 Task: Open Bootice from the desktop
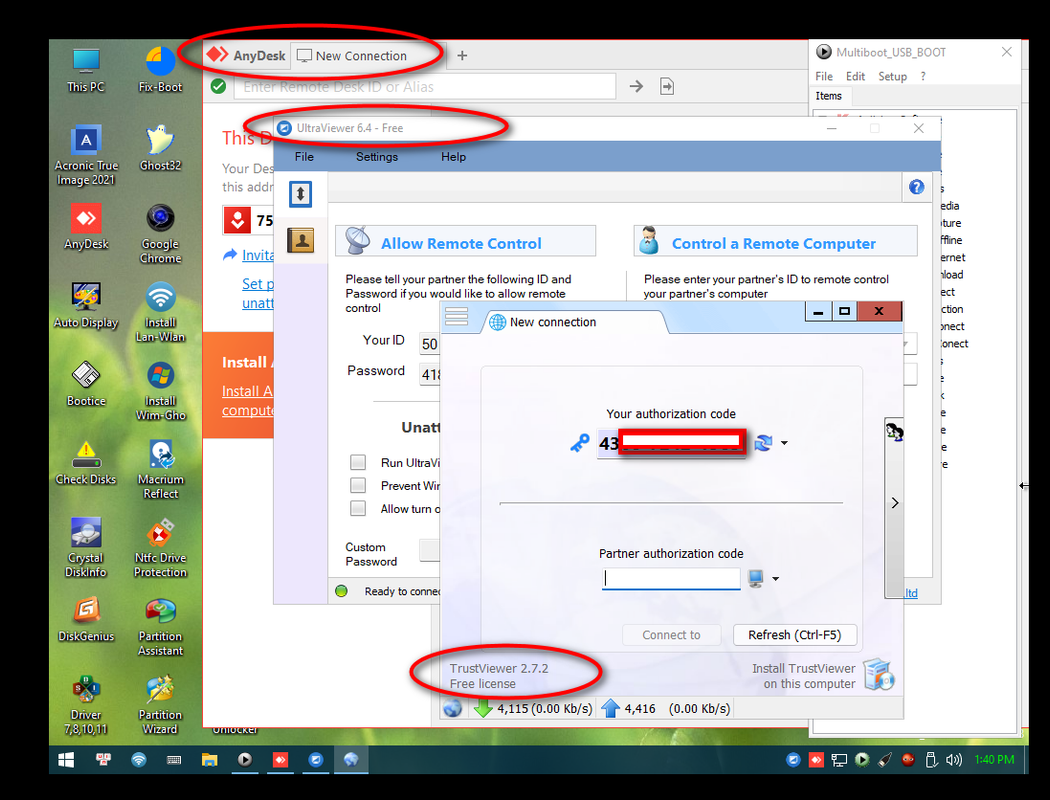pos(86,384)
